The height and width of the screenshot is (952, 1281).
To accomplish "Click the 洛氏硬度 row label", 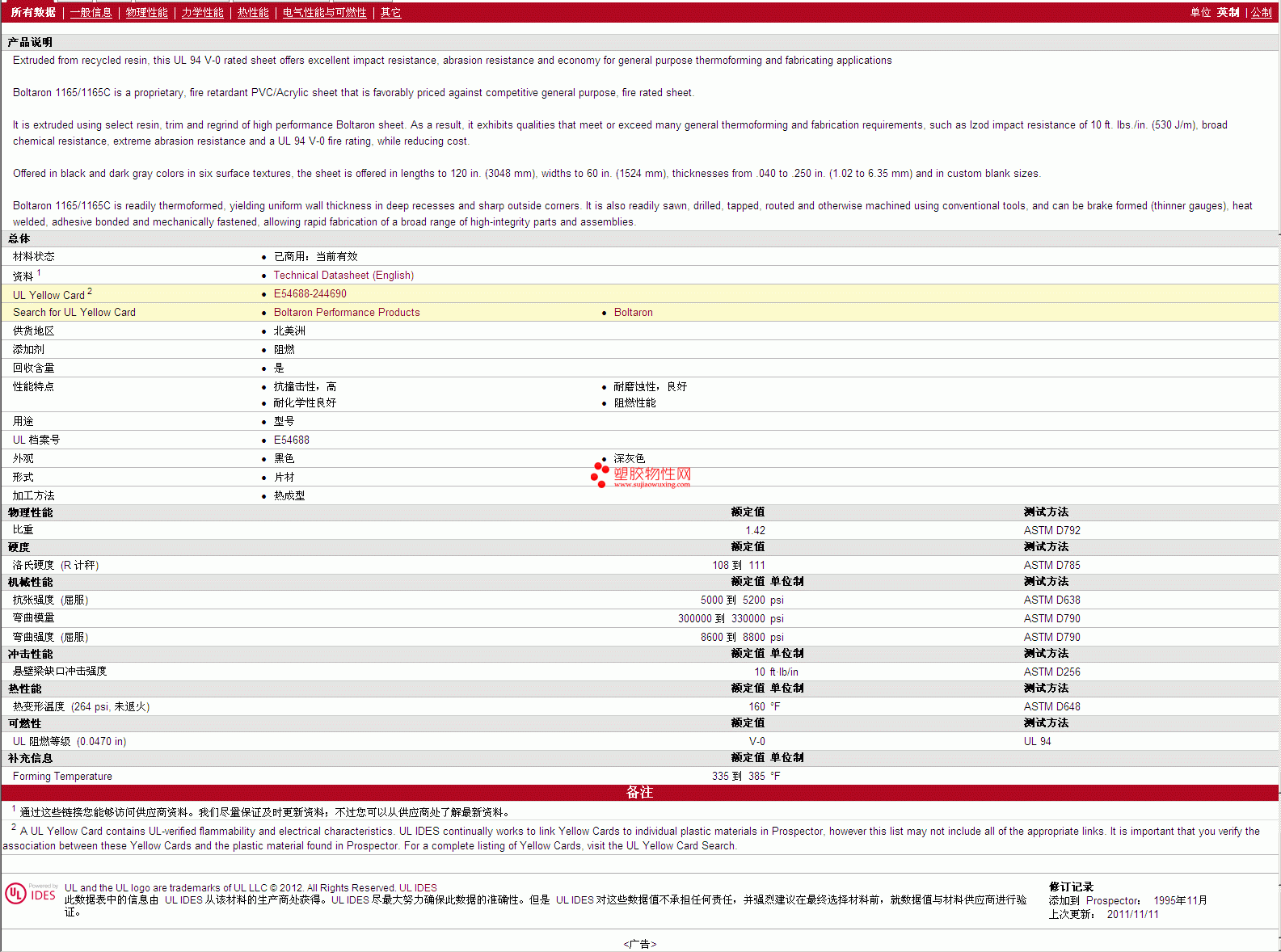I will [x=56, y=565].
